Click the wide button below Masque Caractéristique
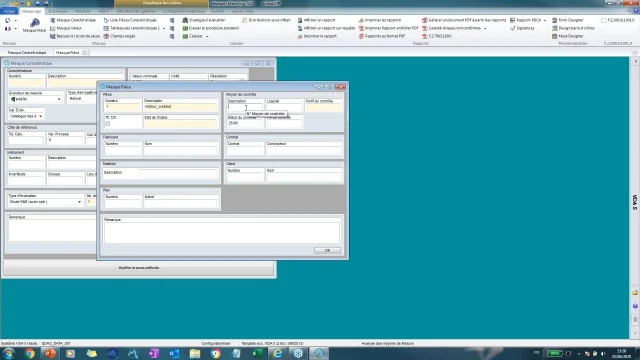The width and height of the screenshot is (640, 360). [x=139, y=268]
